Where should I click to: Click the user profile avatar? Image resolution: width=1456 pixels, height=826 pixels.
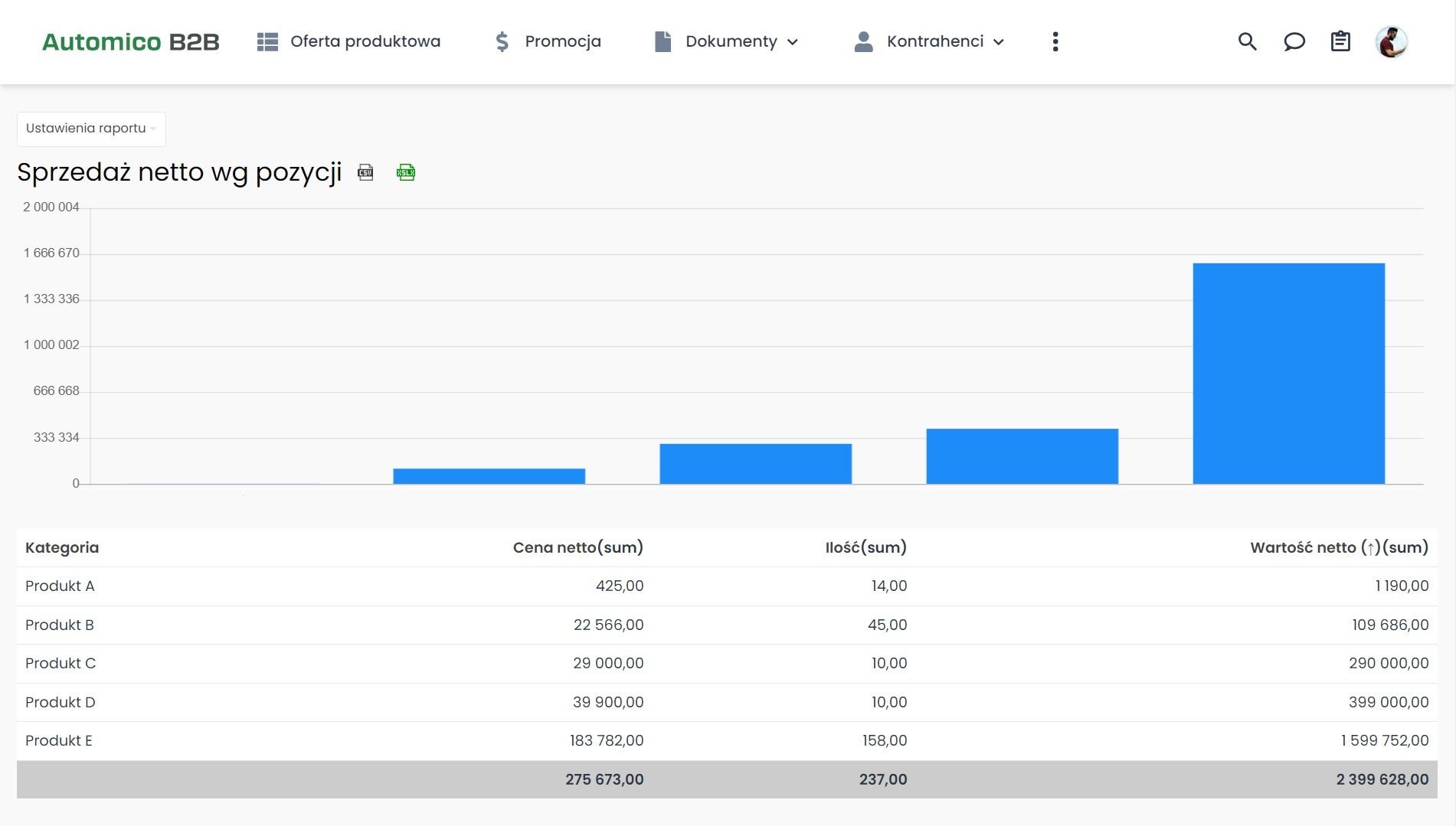(x=1391, y=41)
